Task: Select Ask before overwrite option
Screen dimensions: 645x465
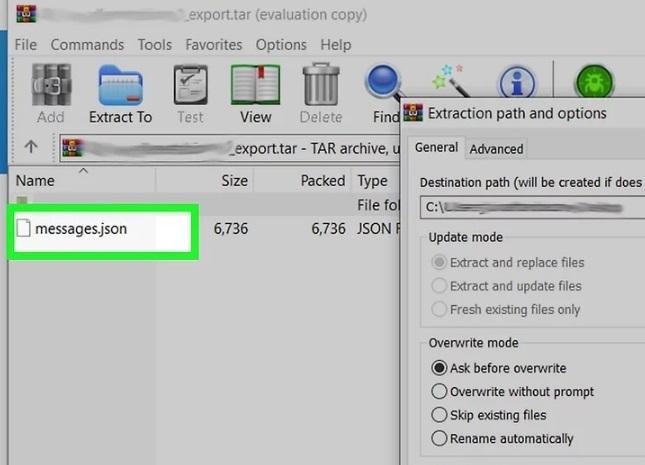Action: tap(499, 368)
